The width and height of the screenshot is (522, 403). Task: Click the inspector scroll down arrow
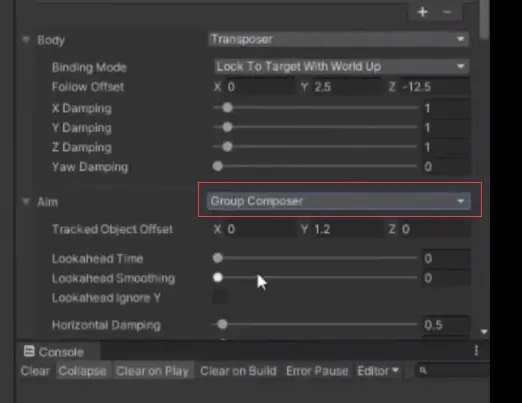[x=484, y=332]
